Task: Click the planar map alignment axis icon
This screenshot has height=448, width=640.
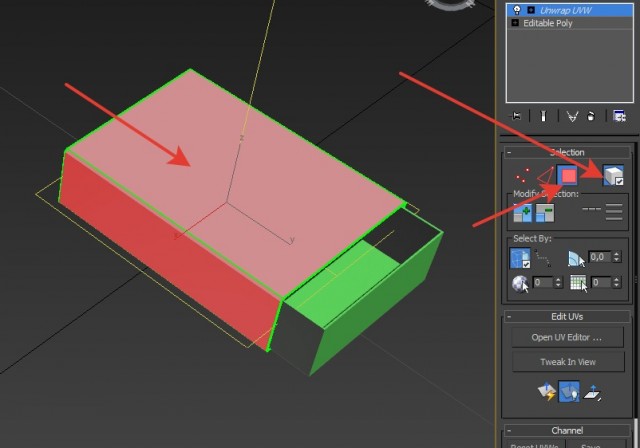Action: point(591,393)
